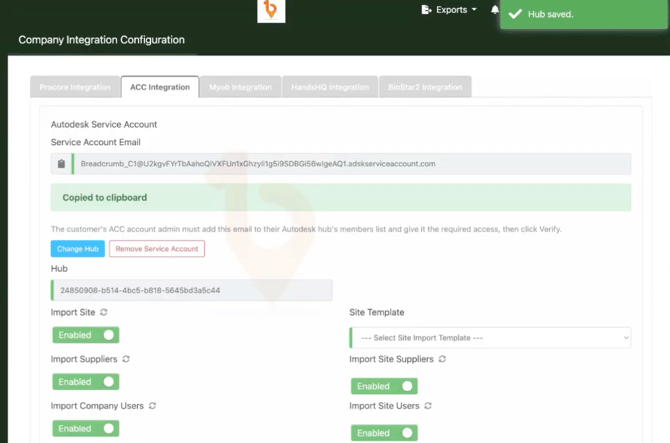Switch to Myob Integration tab
Image resolution: width=670 pixels, height=443 pixels.
[x=240, y=87]
